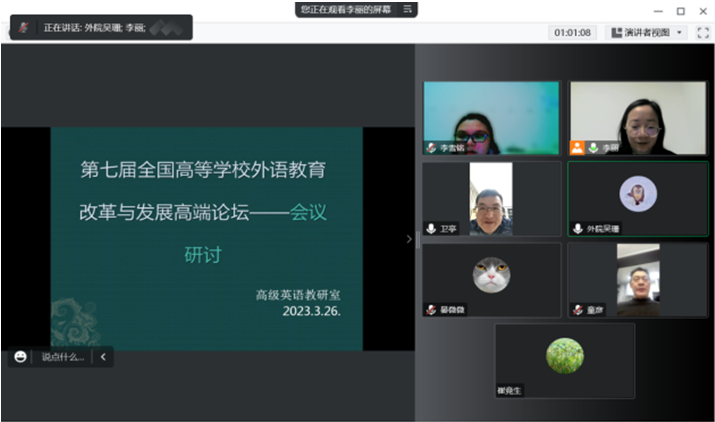
Task: Select 李雪铭's video thumbnail
Action: click(490, 118)
